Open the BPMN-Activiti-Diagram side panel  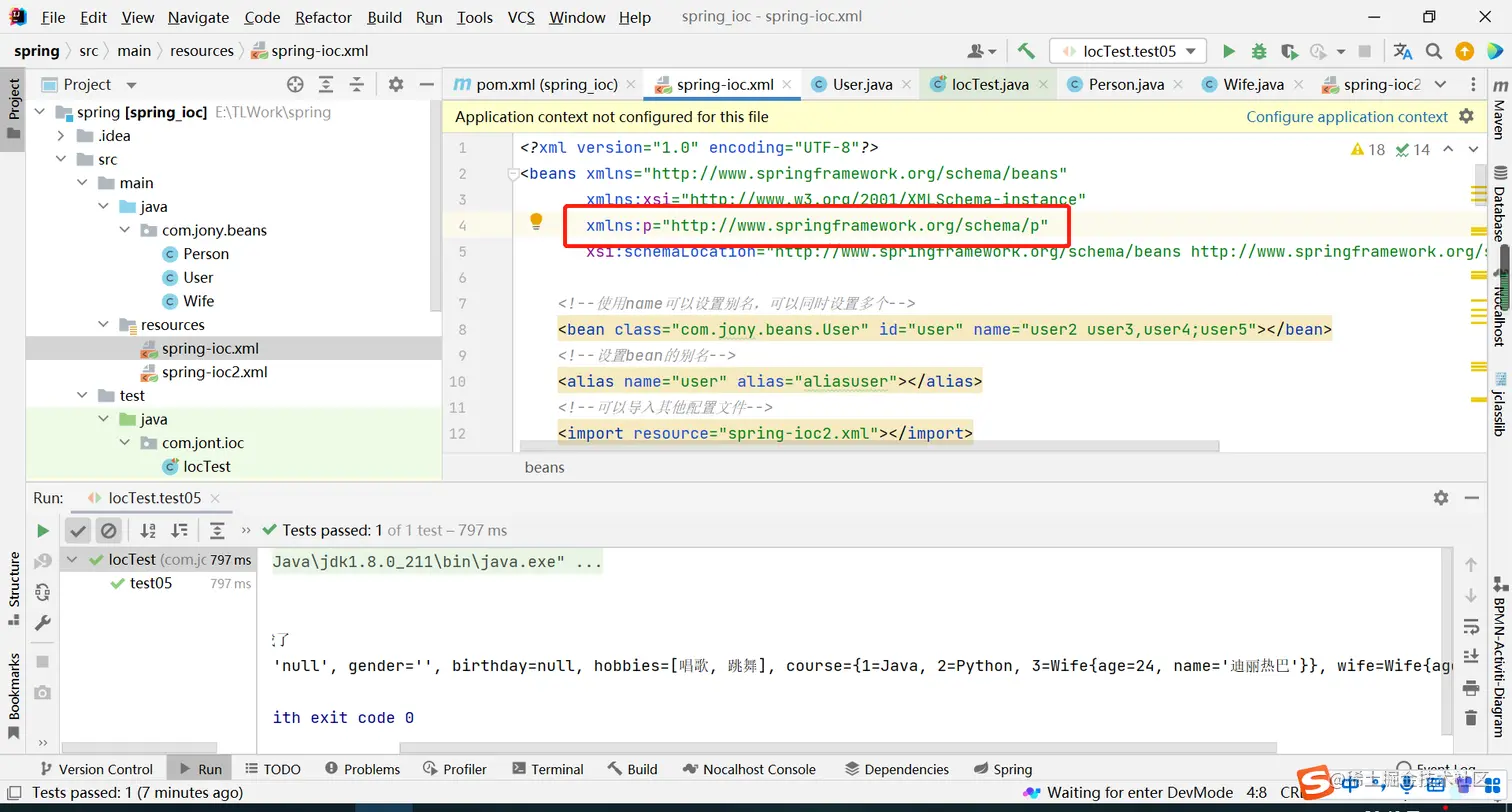(x=1499, y=658)
